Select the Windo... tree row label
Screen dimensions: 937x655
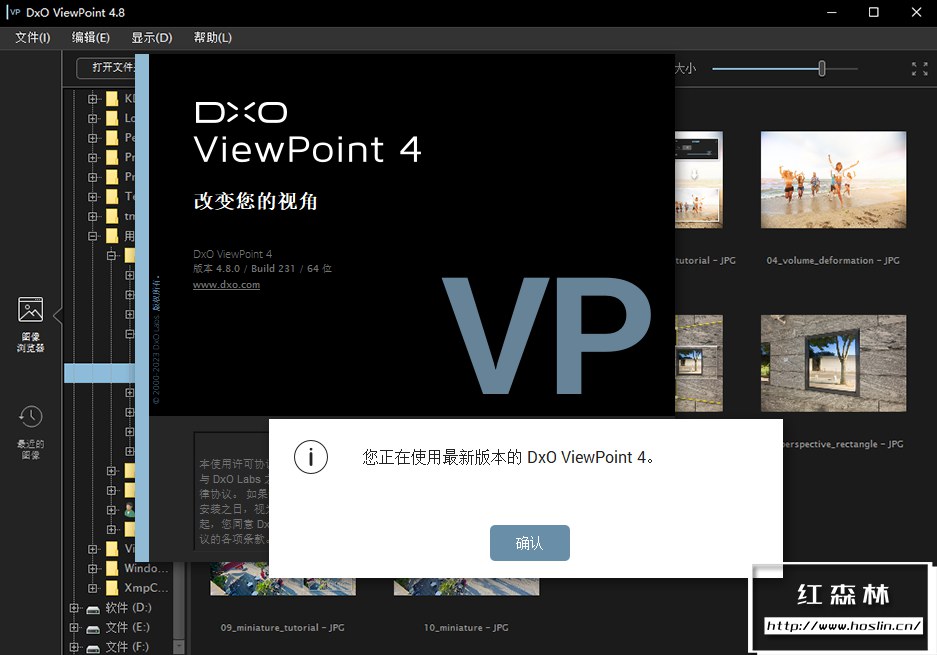coord(146,568)
